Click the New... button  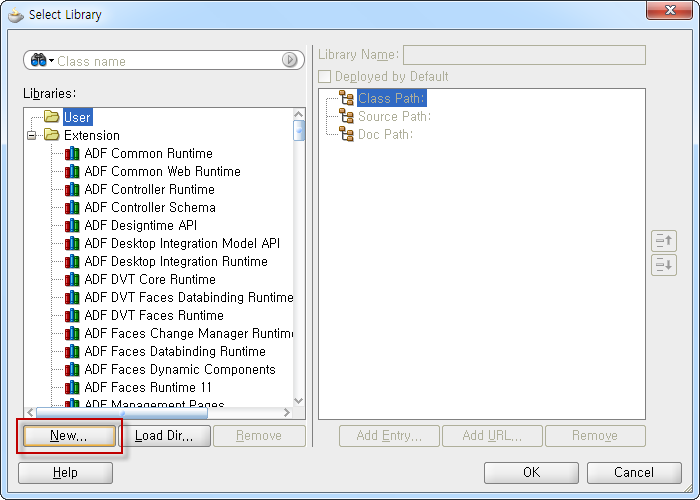click(x=69, y=436)
